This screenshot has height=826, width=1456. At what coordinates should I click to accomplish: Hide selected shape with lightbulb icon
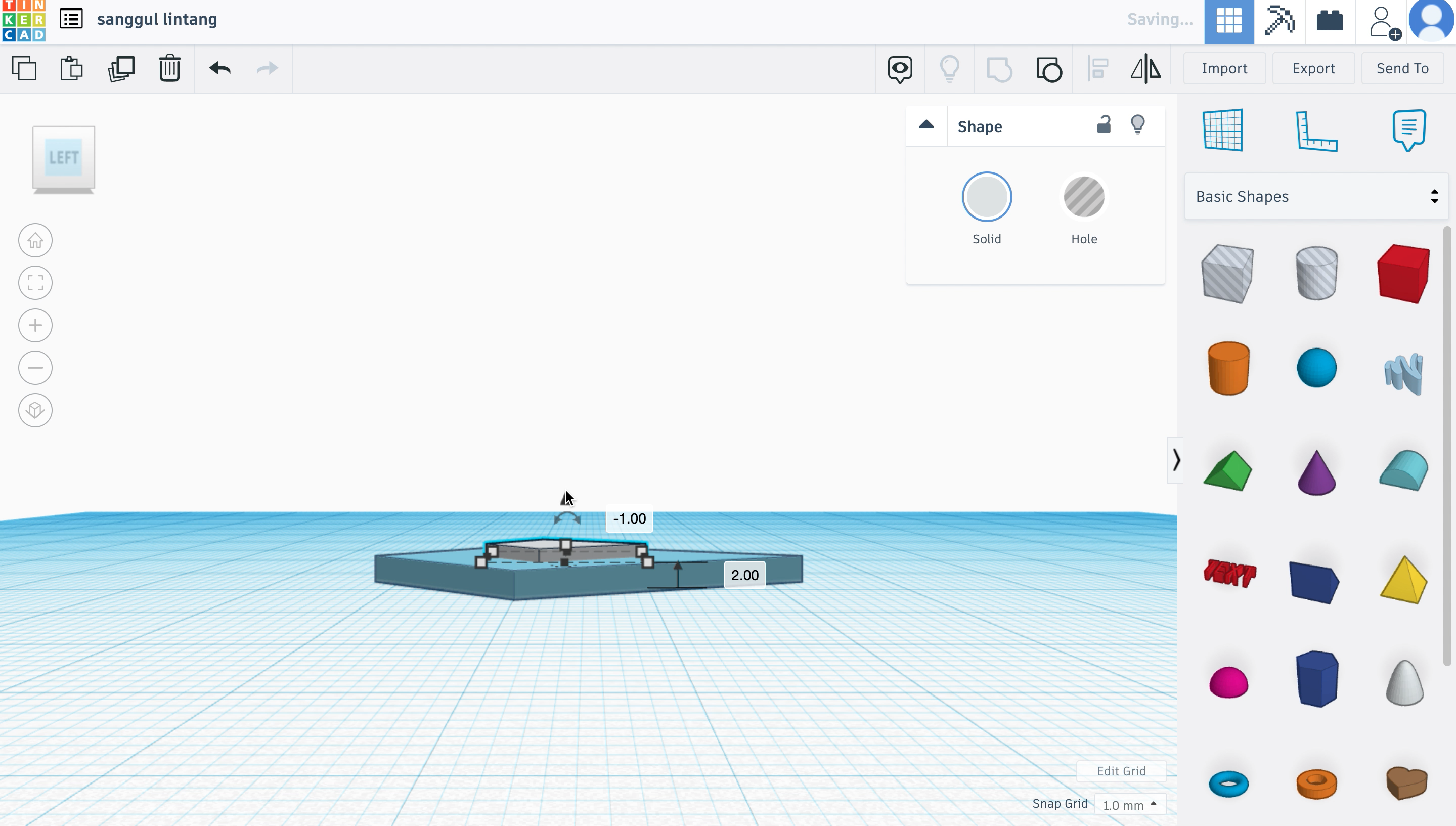[1138, 125]
